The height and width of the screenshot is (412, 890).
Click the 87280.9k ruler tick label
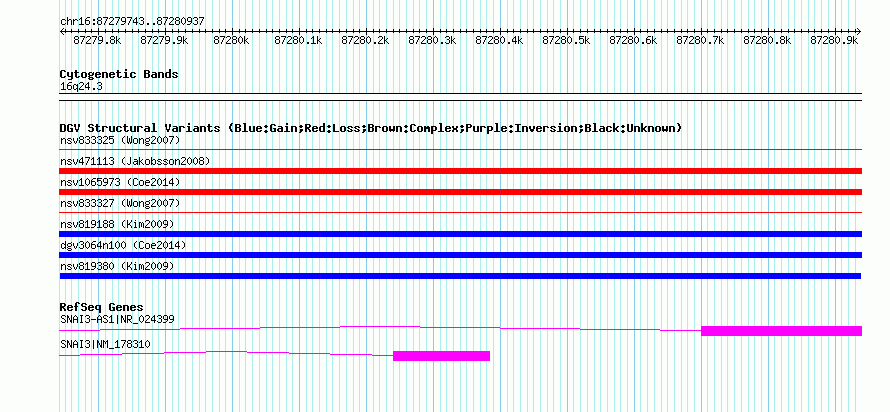pyautogui.click(x=834, y=40)
